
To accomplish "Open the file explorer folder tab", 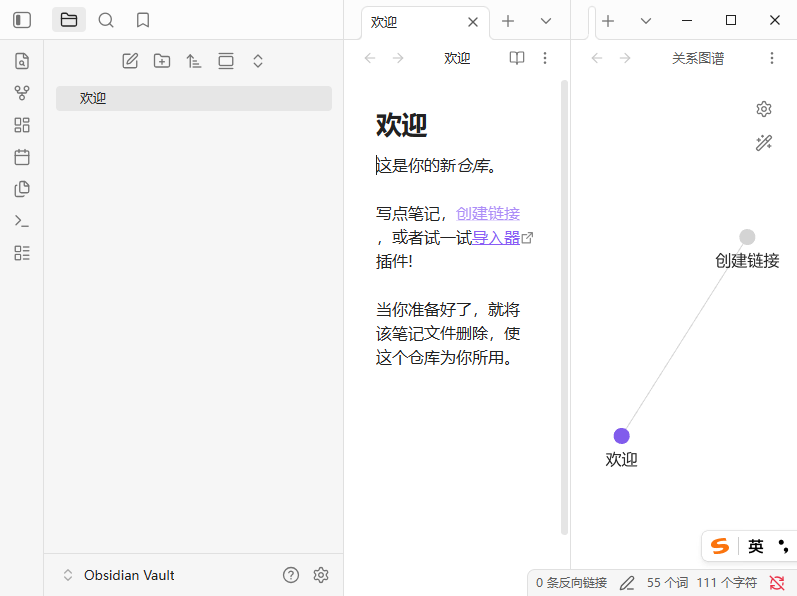I will click(69, 20).
